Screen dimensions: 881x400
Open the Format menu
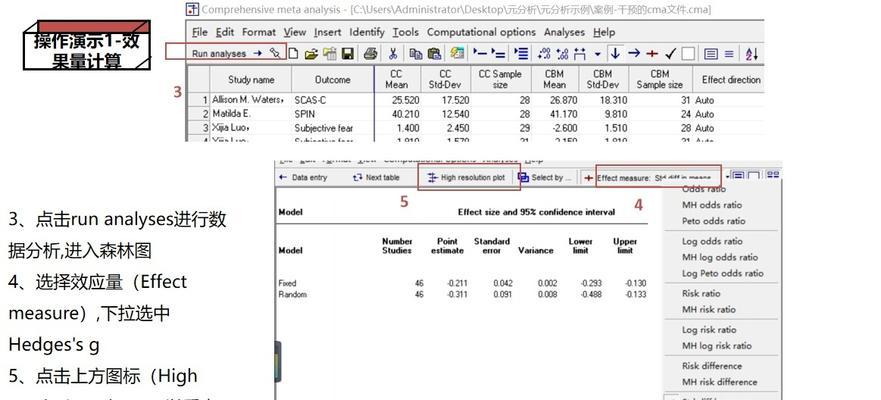[258, 32]
